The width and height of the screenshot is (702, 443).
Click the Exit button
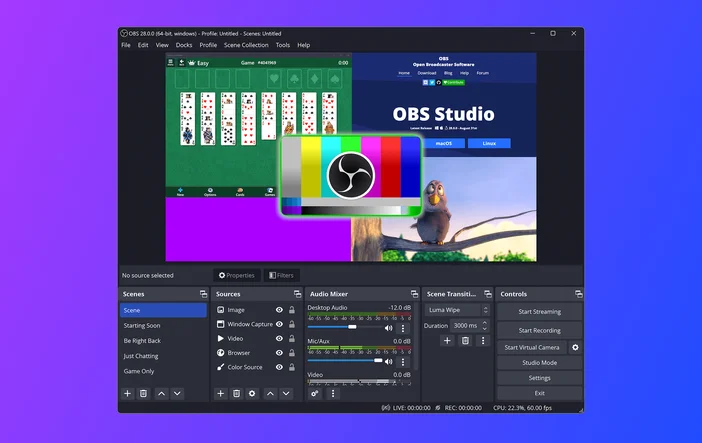(x=539, y=393)
